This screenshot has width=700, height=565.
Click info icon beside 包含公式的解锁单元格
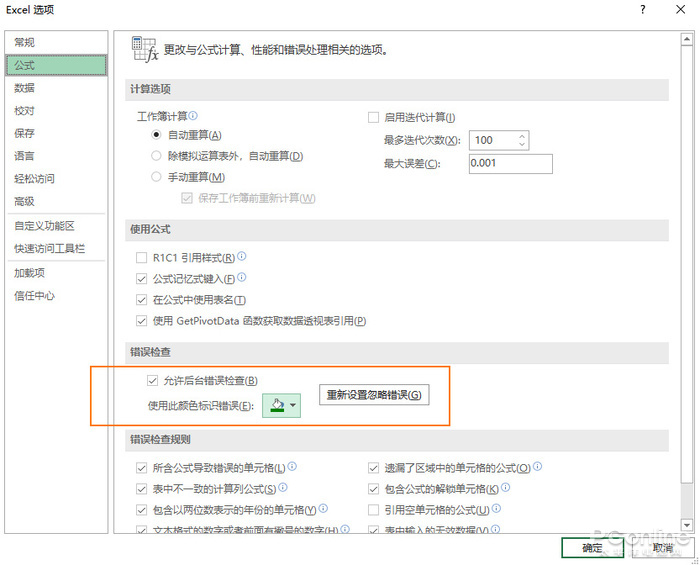[506, 488]
